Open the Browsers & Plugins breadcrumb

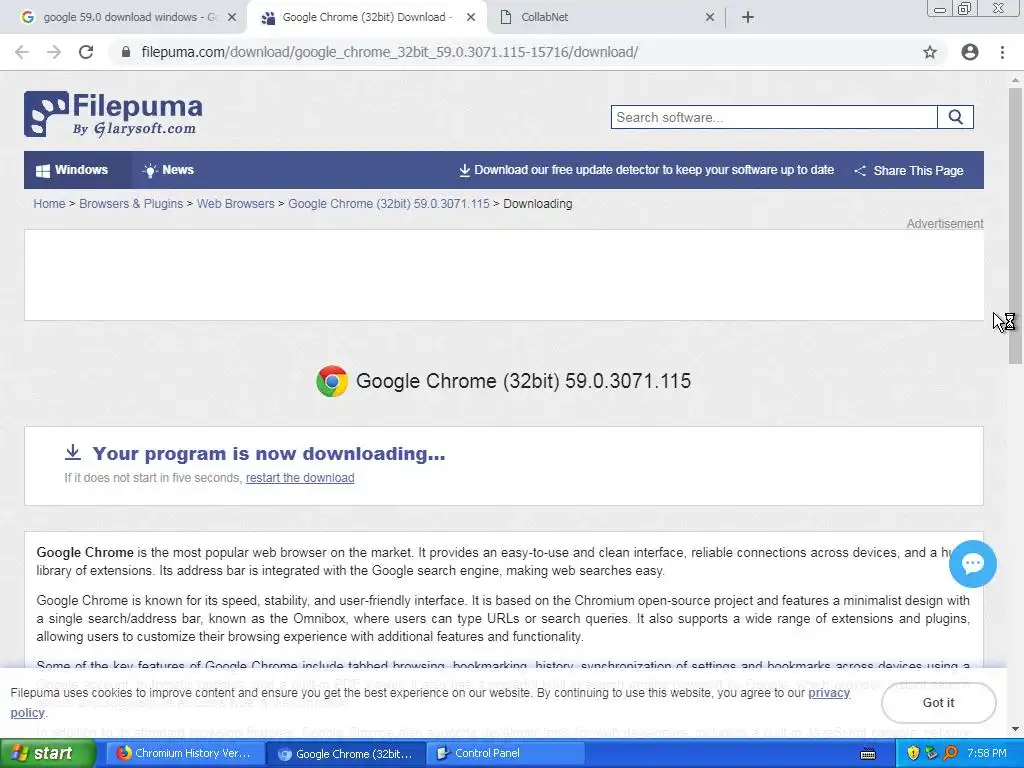pyautogui.click(x=131, y=204)
